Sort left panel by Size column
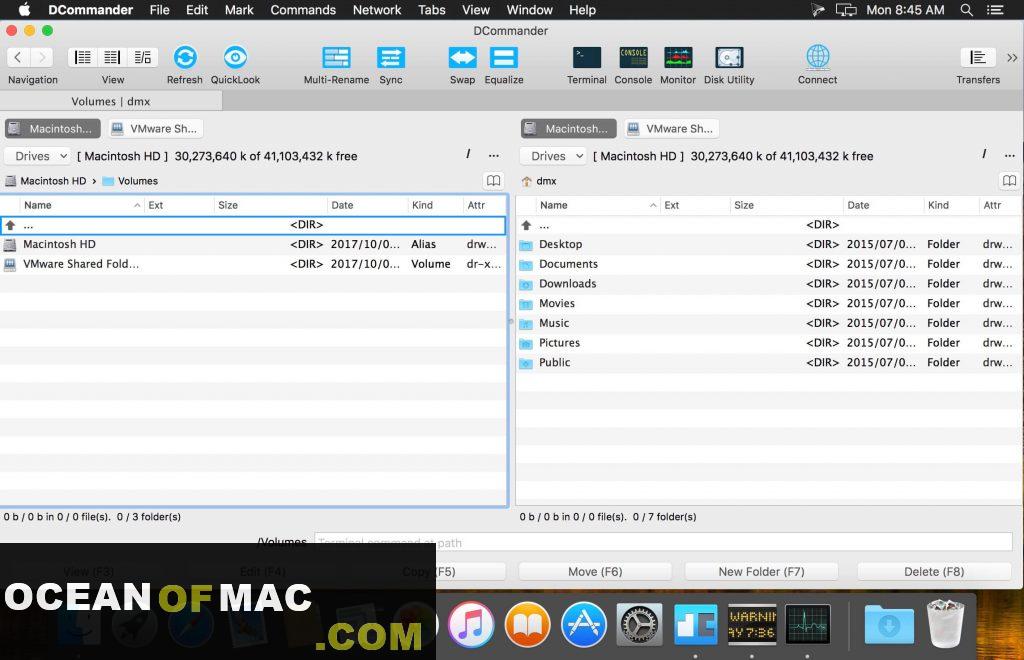 pos(270,205)
